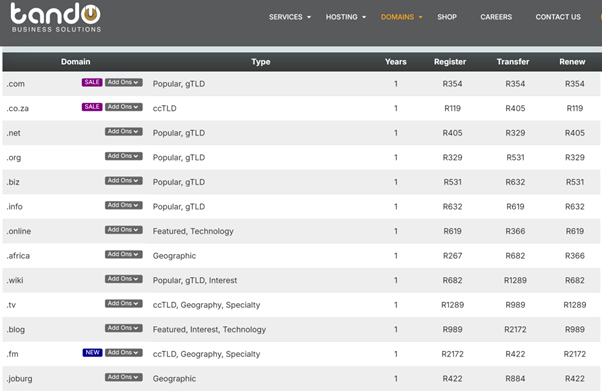
Task: Click the .africa renew price R366
Action: tap(575, 256)
